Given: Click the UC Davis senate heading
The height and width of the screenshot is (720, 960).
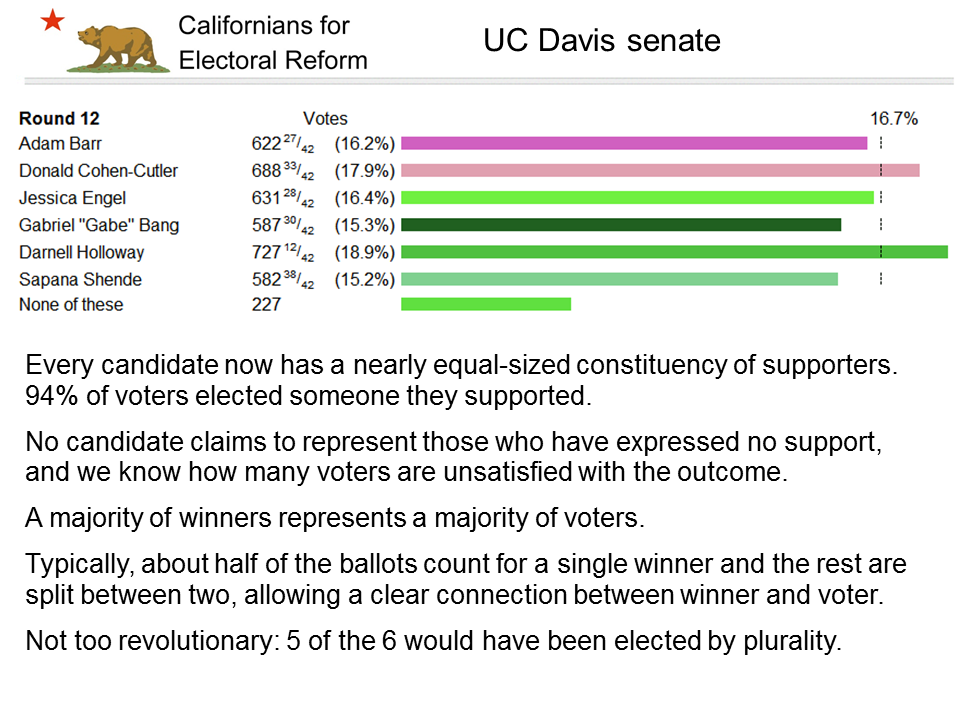Looking at the screenshot, I should coord(602,40).
